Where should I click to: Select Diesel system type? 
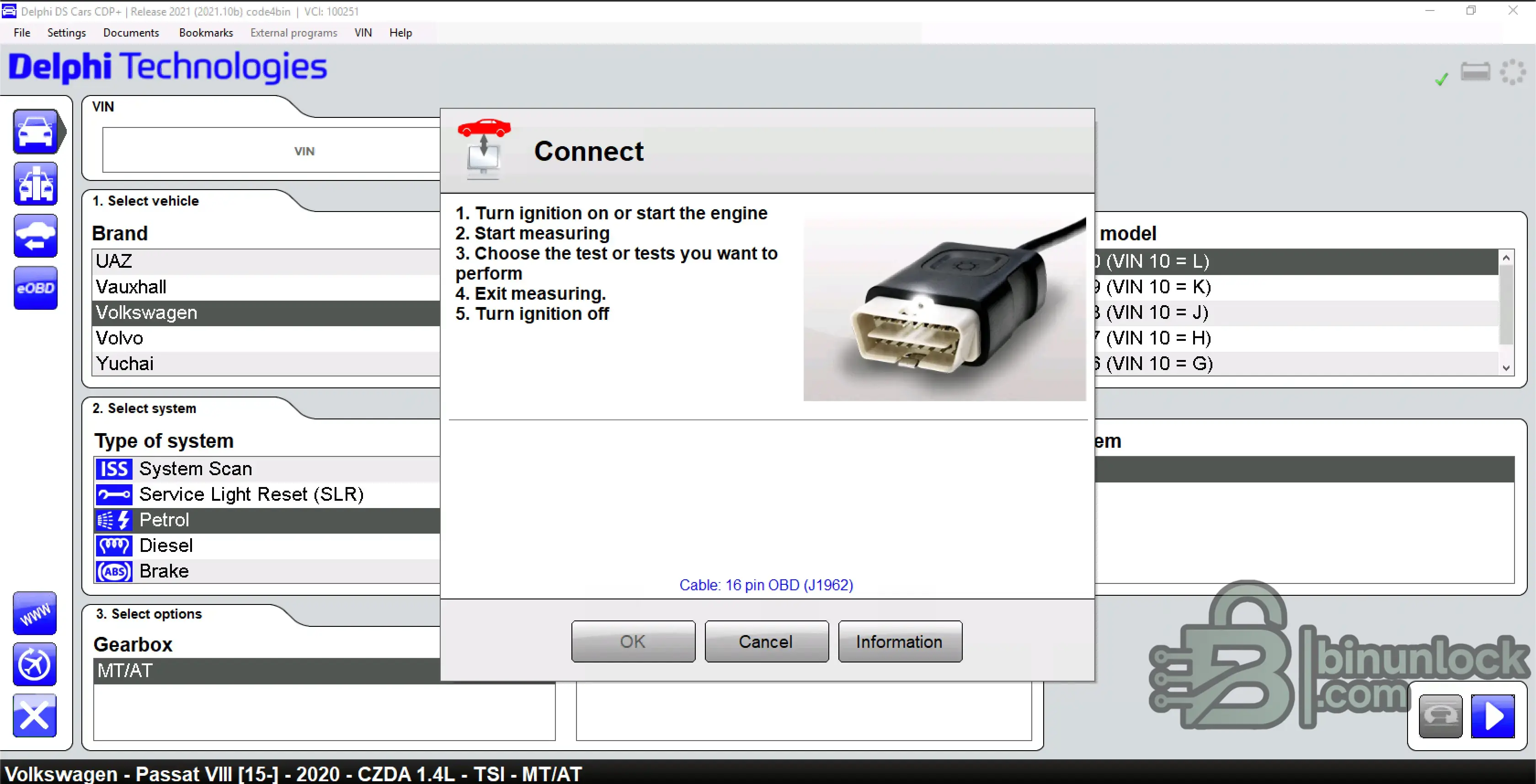267,546
